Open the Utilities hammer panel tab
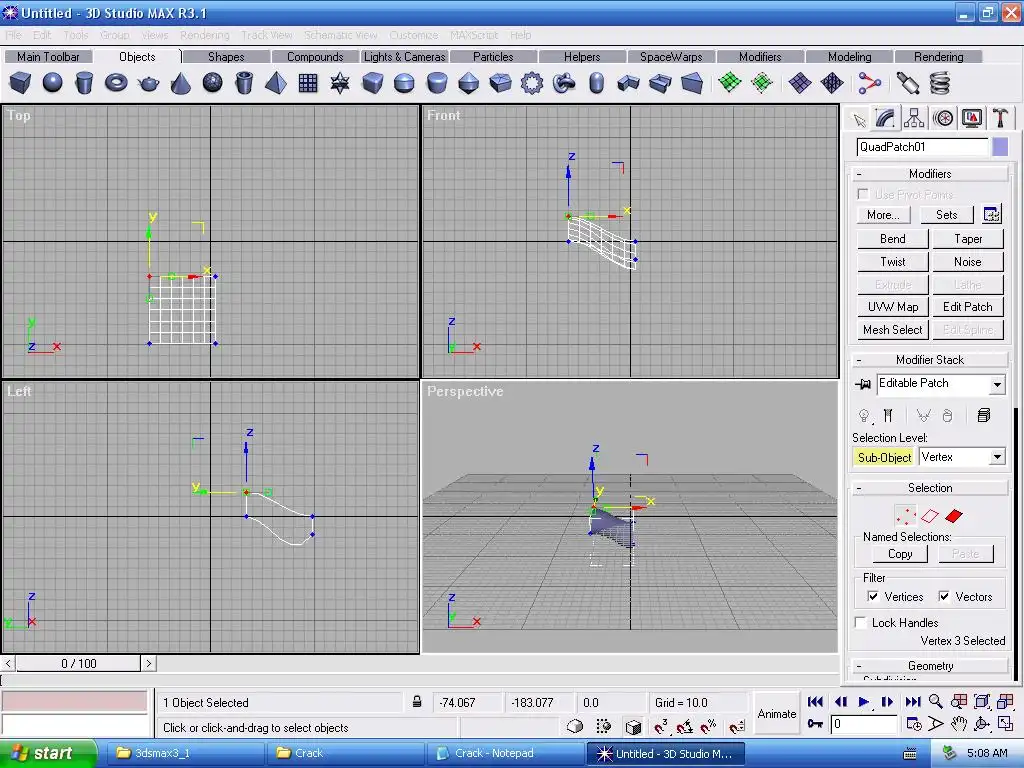The height and width of the screenshot is (768, 1024). click(1000, 119)
